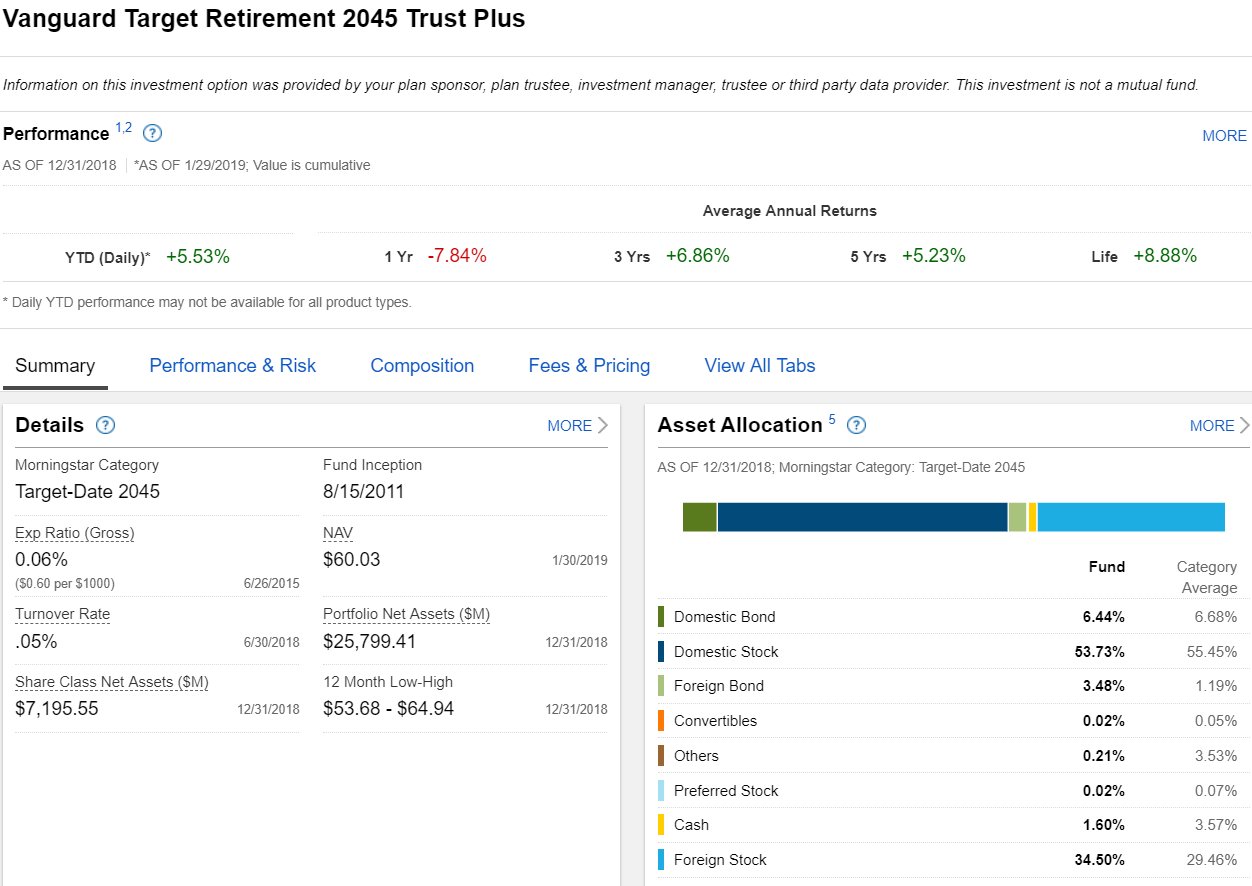Select the Summary tab
1252x886 pixels.
[x=55, y=366]
